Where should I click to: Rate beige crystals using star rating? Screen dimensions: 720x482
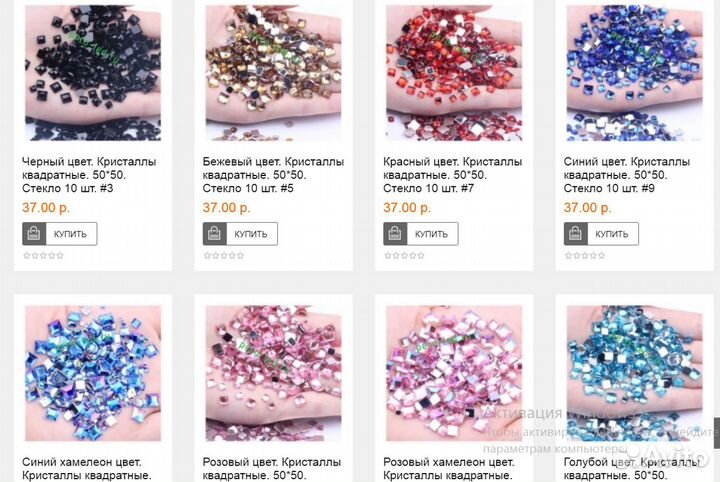click(x=224, y=255)
